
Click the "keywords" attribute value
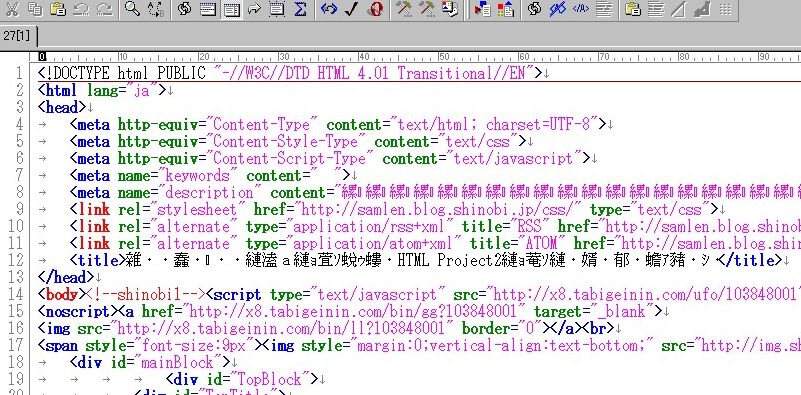pos(198,175)
